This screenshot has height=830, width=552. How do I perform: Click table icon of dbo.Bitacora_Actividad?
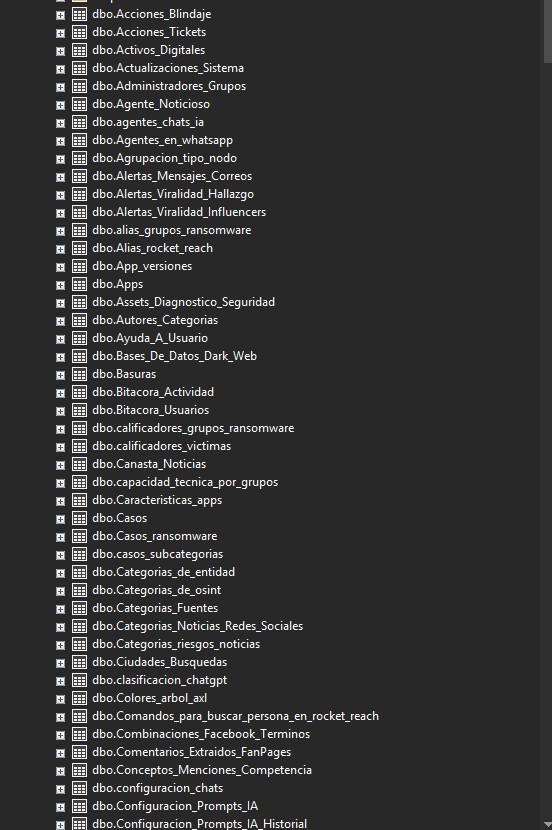(79, 392)
